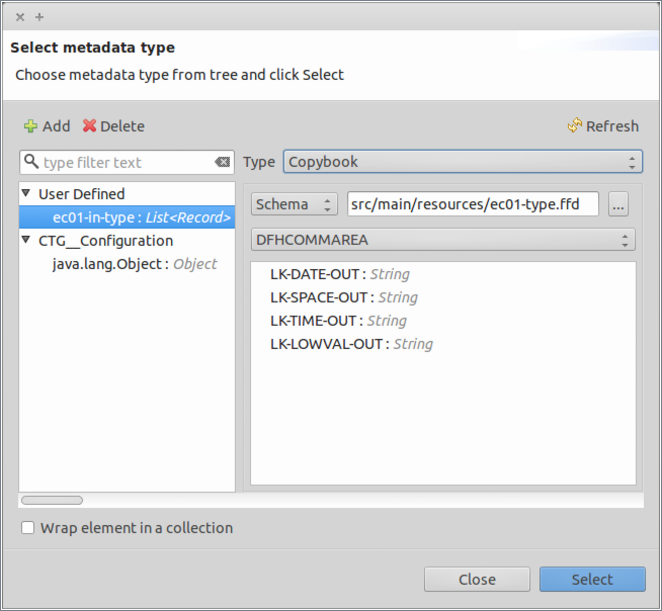Click the red X Delete icon
This screenshot has width=662, height=611.
(x=89, y=126)
